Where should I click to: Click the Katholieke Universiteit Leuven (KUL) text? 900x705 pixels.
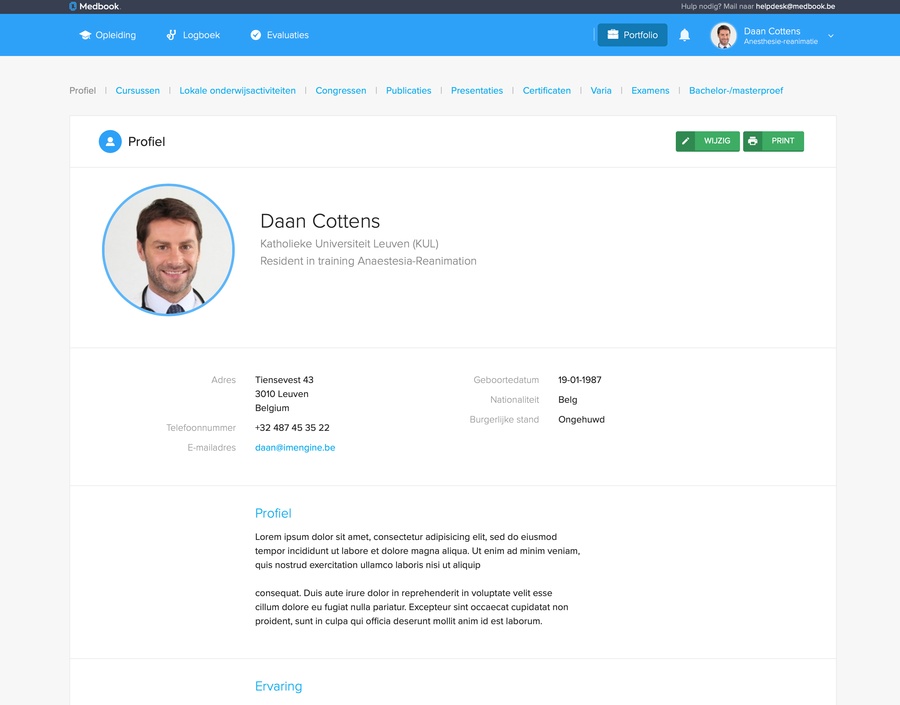[349, 244]
